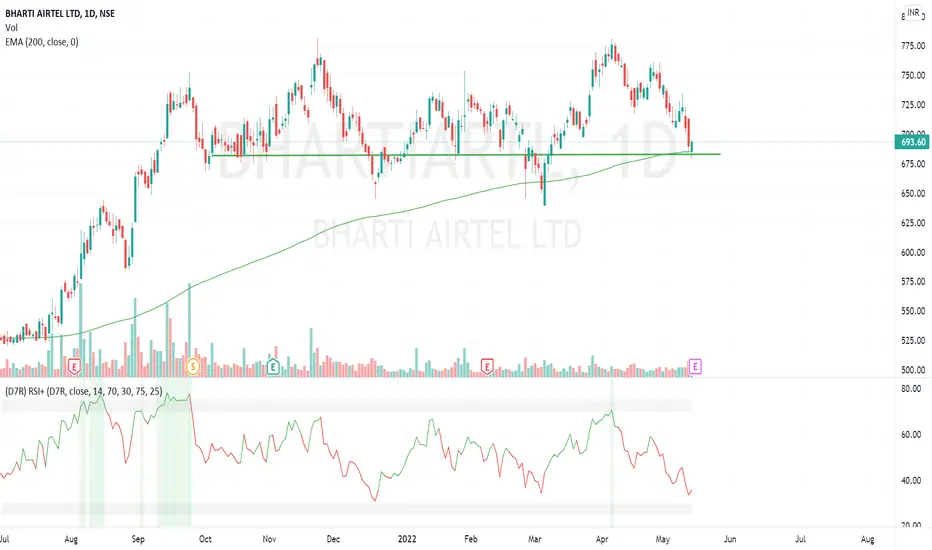
Task: Open the red E earnings marker after Feb 2022
Action: pyautogui.click(x=487, y=367)
